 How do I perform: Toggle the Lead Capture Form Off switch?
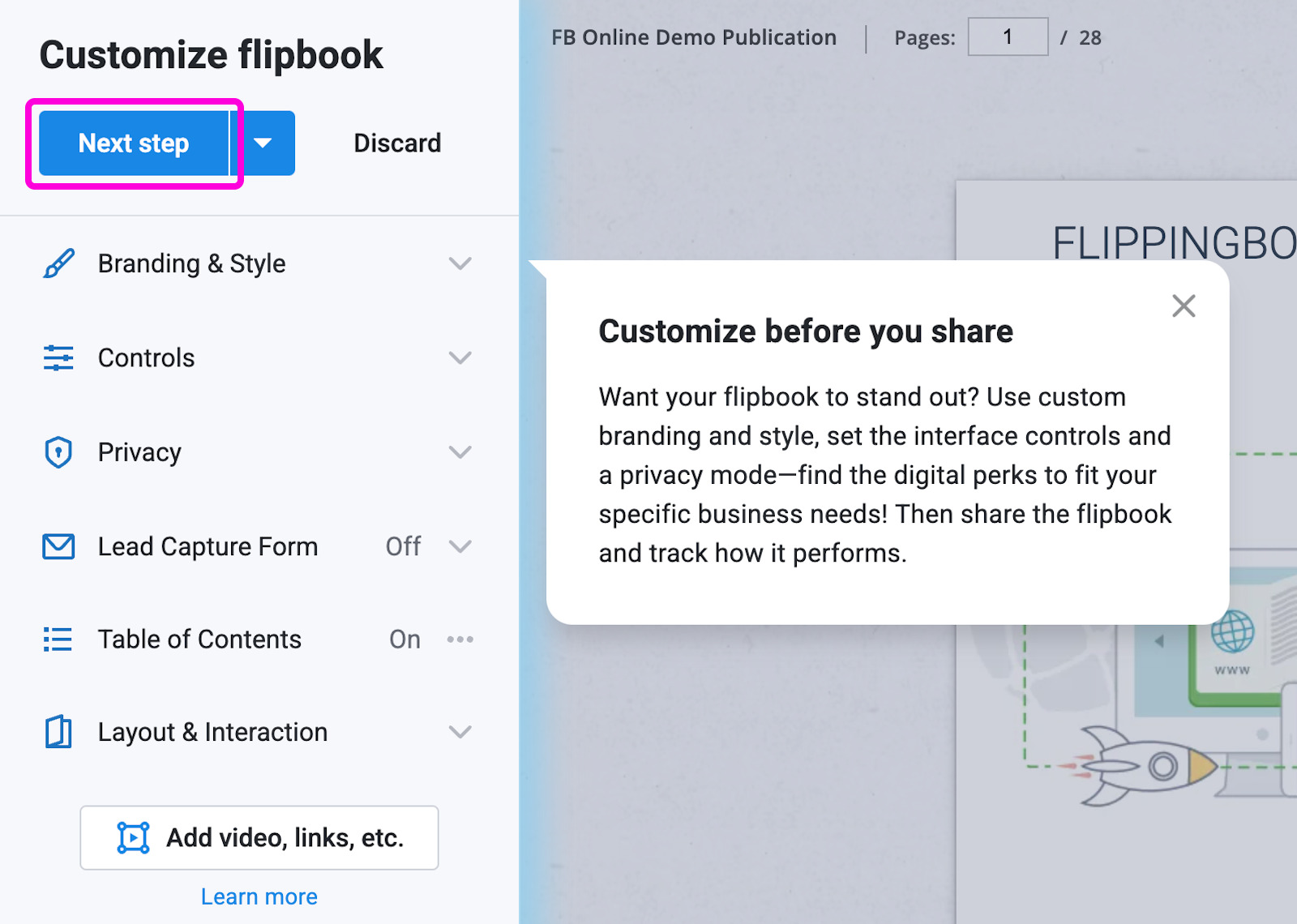pos(403,545)
